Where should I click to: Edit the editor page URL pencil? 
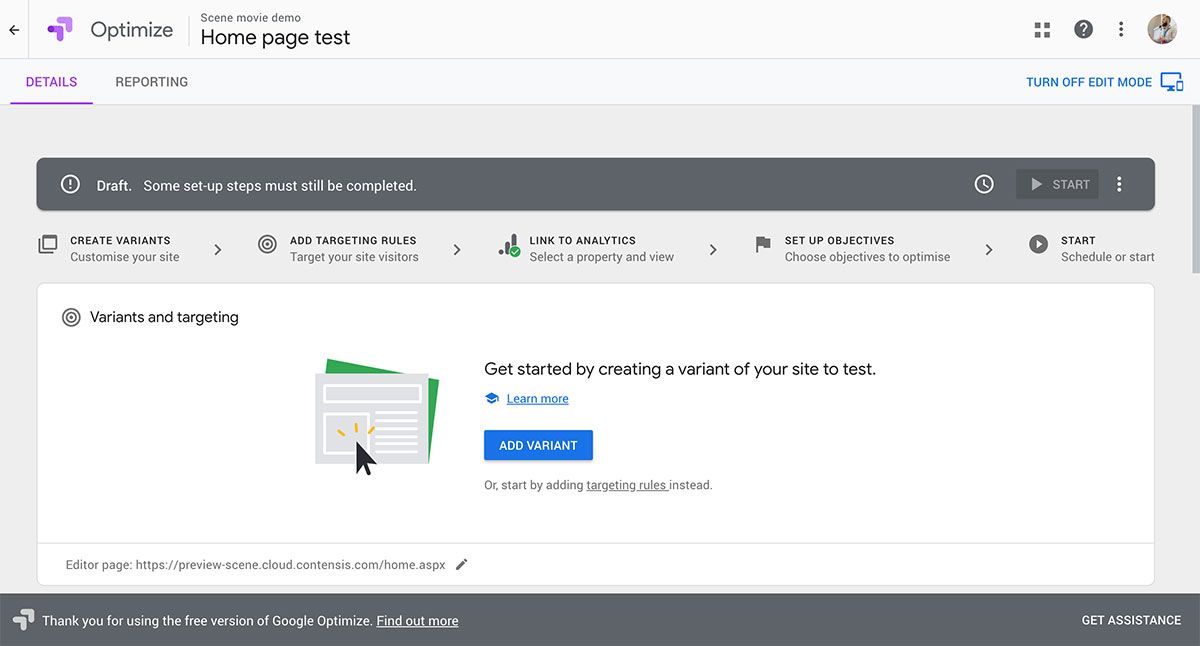coord(461,564)
